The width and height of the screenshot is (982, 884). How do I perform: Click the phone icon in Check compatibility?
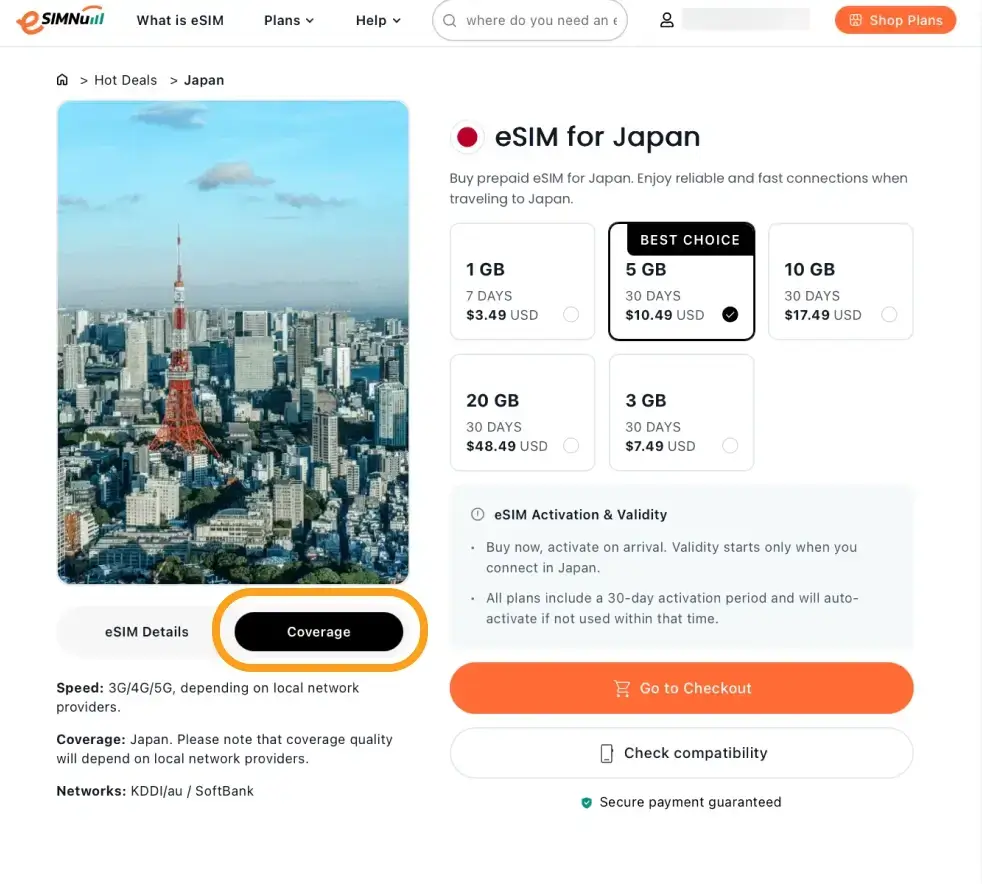[x=606, y=753]
